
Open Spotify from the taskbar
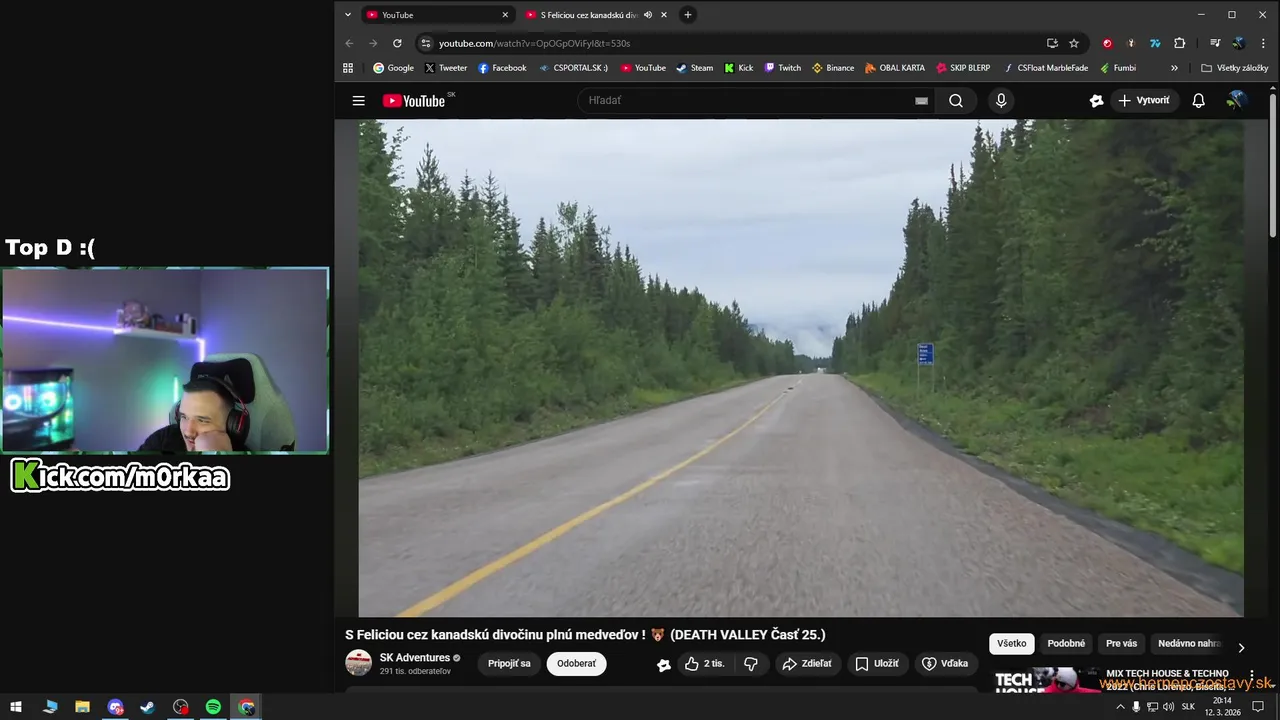213,707
